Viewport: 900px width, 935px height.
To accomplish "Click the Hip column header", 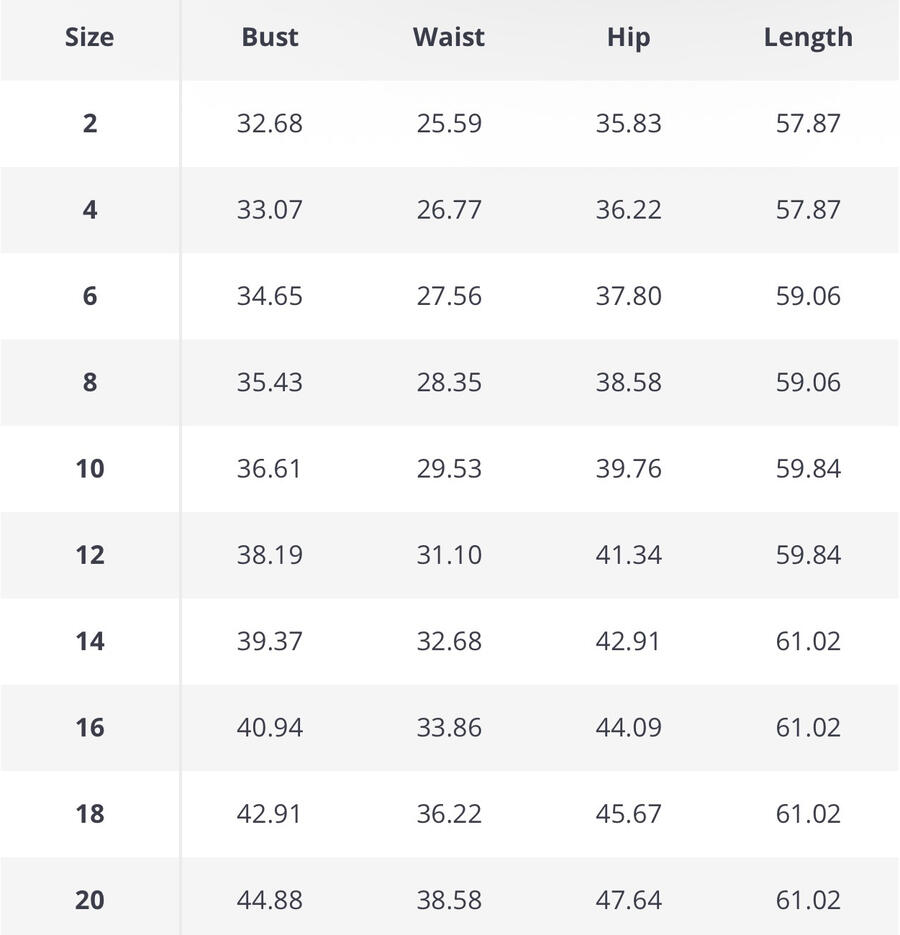I will click(x=628, y=38).
